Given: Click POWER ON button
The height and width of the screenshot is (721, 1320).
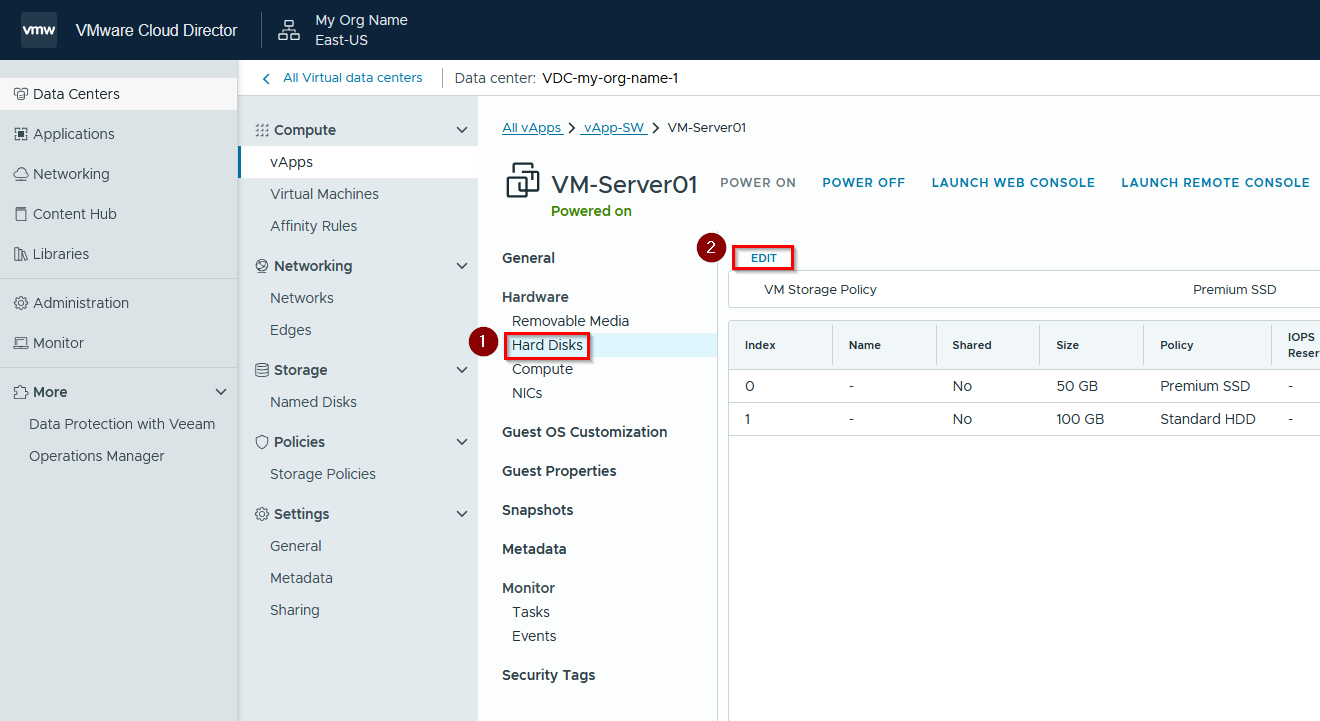Looking at the screenshot, I should point(758,183).
